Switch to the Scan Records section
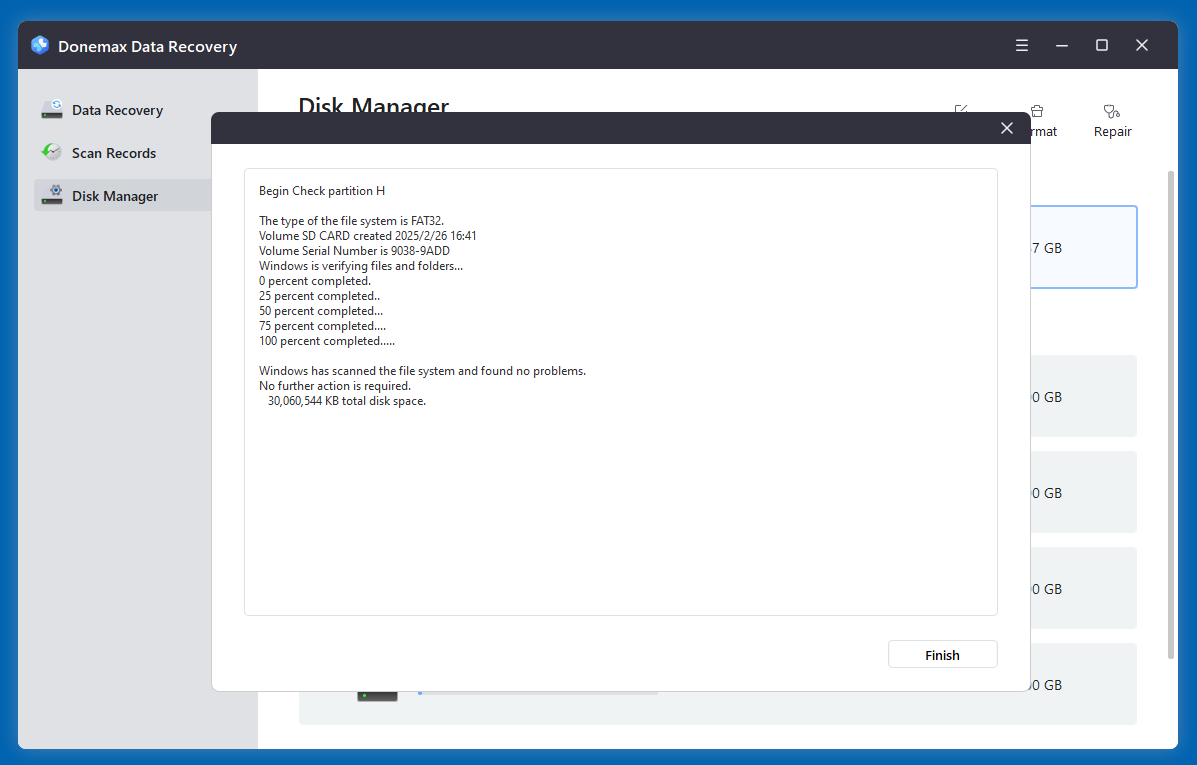This screenshot has height=765, width=1197. click(x=114, y=152)
